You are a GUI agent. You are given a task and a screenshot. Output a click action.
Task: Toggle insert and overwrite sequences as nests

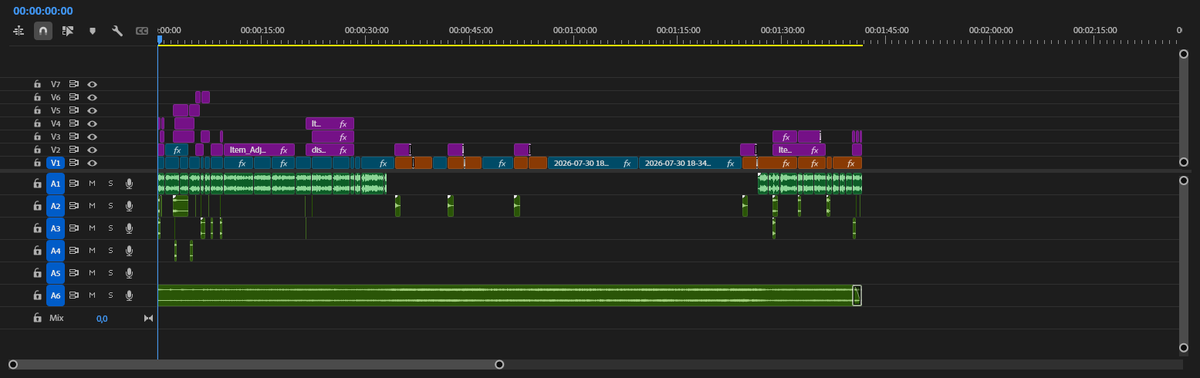[18, 31]
